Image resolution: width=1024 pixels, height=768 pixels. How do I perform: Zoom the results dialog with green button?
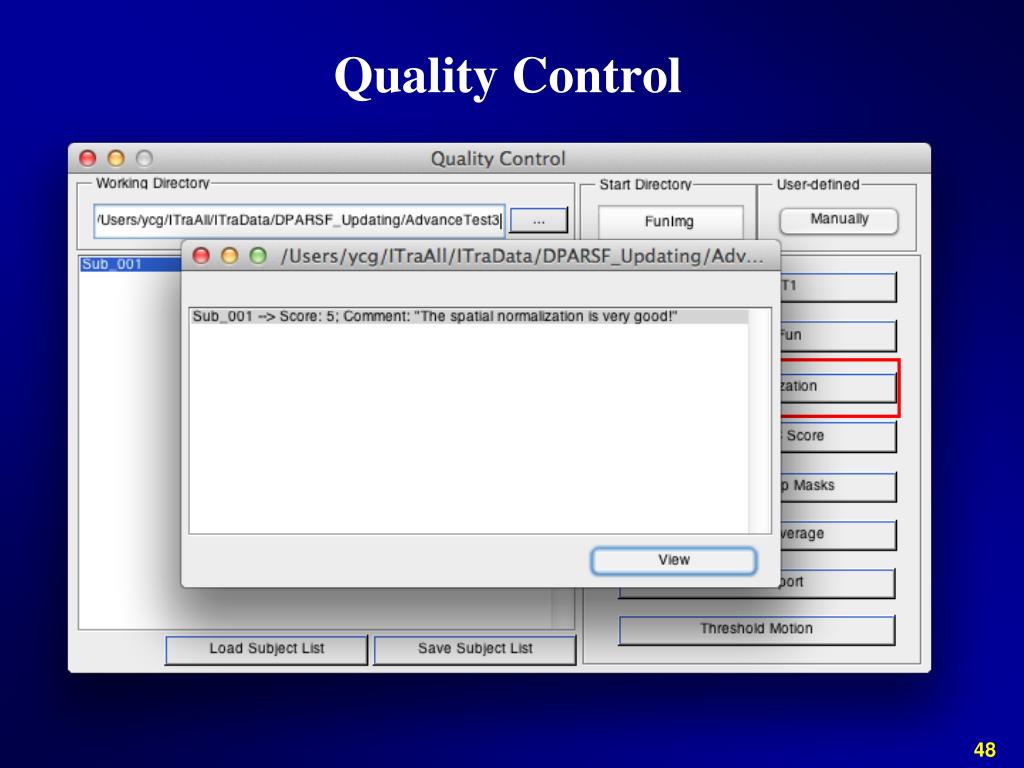pyautogui.click(x=259, y=256)
